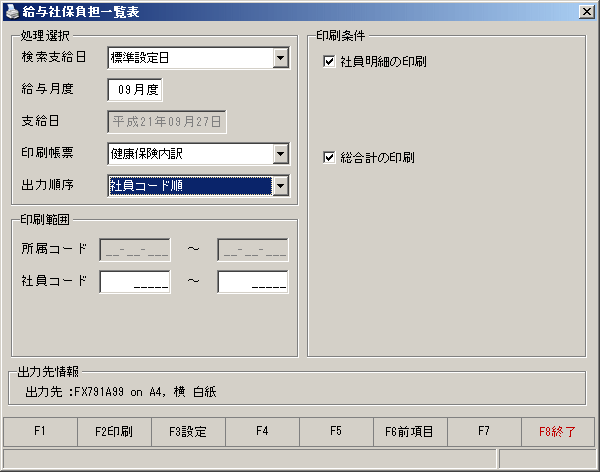Close the 給与社保負担一覧表 window
The width and height of the screenshot is (600, 472).
587,12
